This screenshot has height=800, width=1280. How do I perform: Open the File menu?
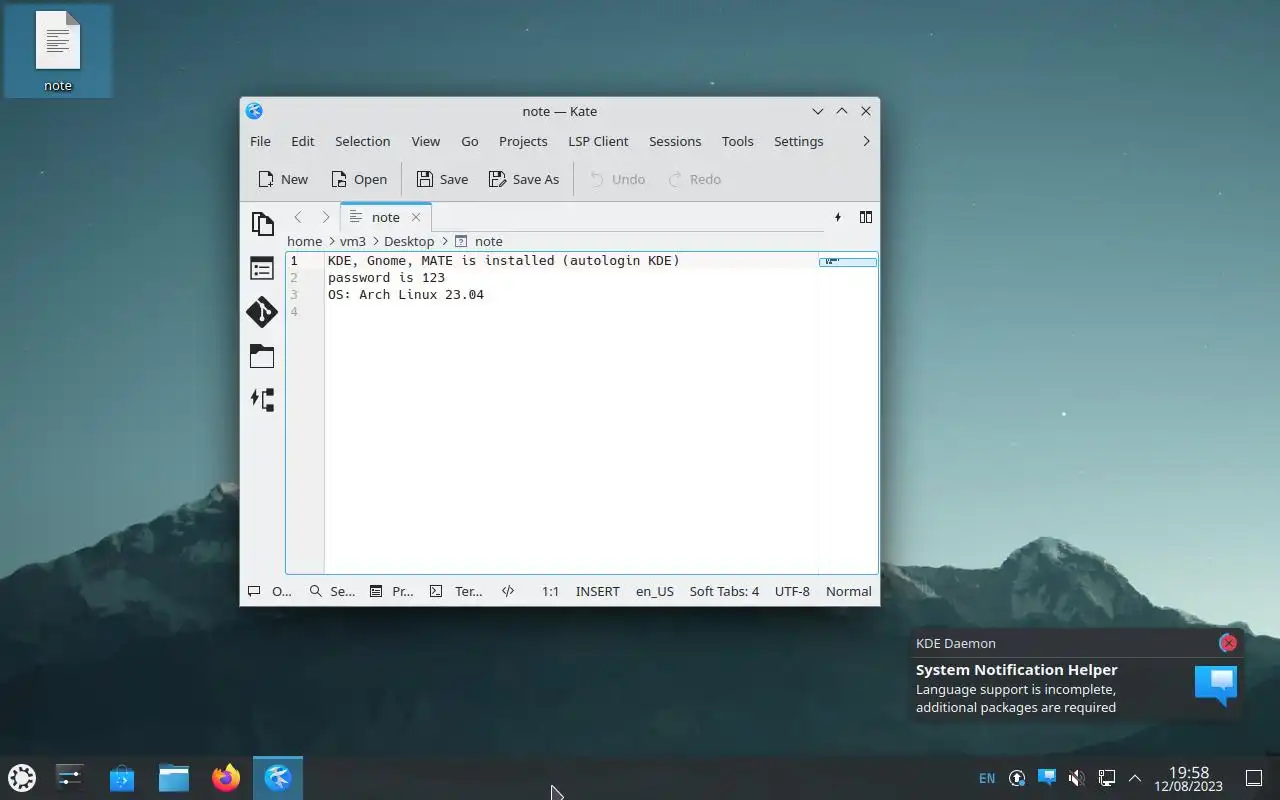[260, 141]
